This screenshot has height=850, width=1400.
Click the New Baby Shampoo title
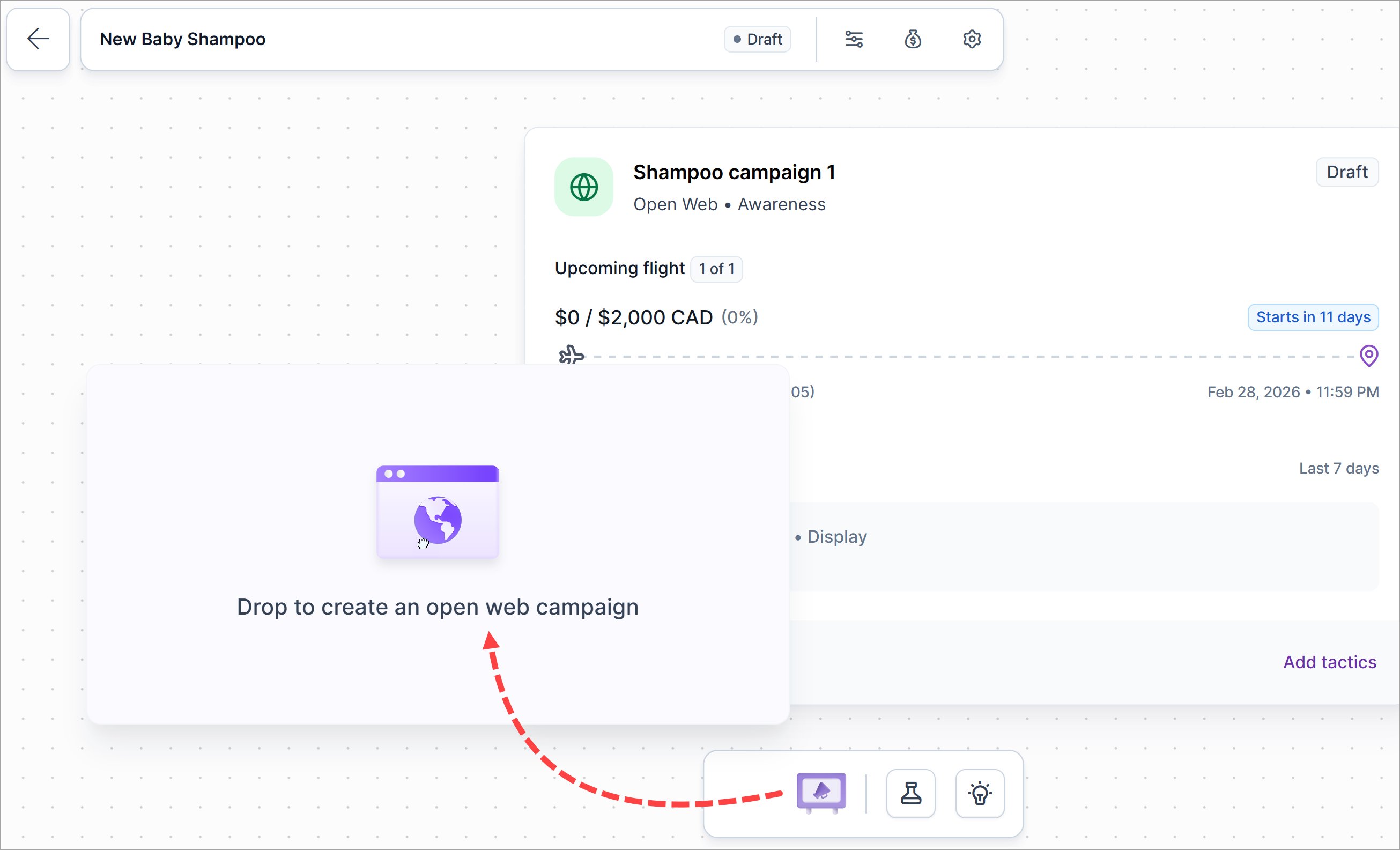(x=182, y=39)
